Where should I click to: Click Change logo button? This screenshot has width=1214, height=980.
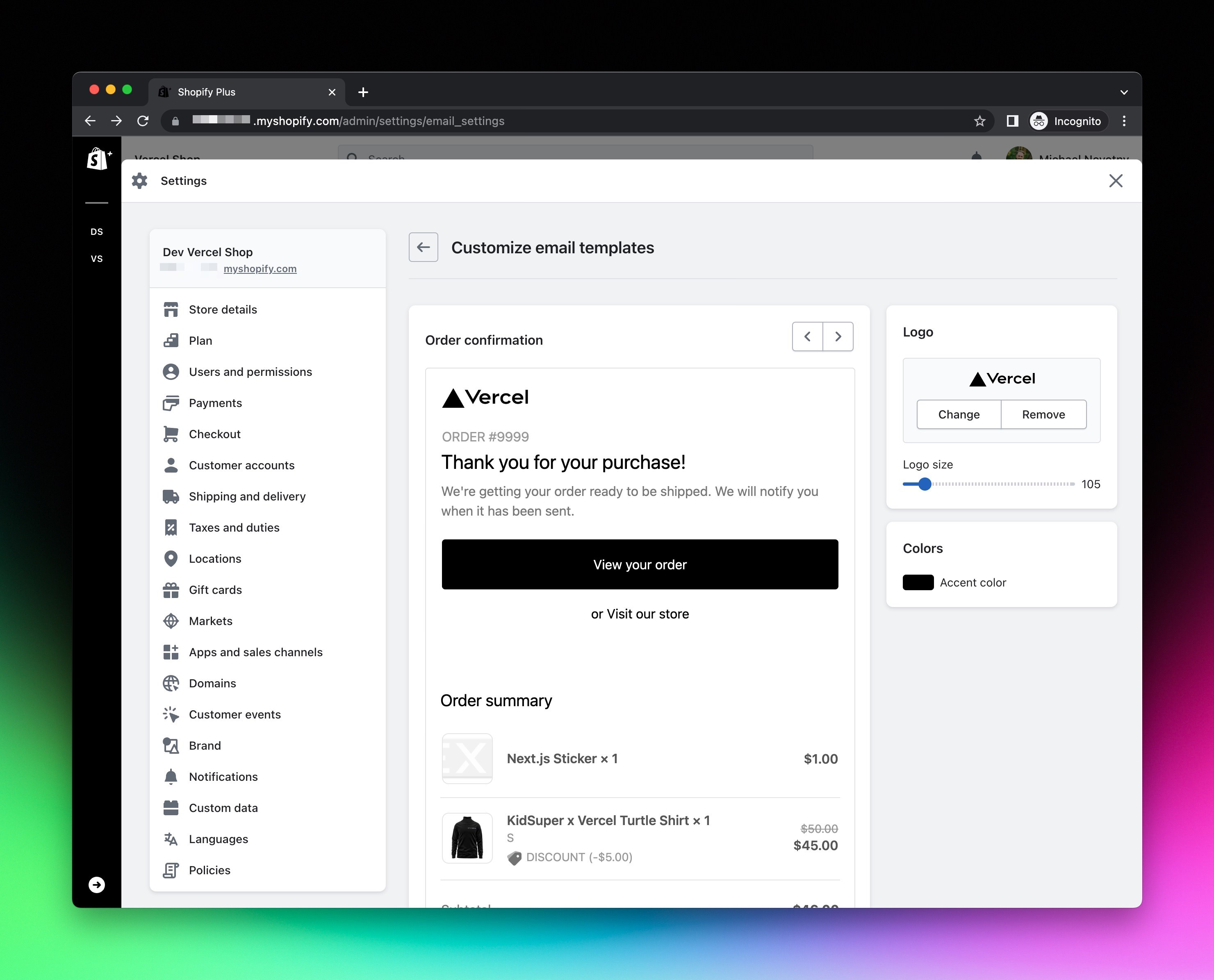958,414
